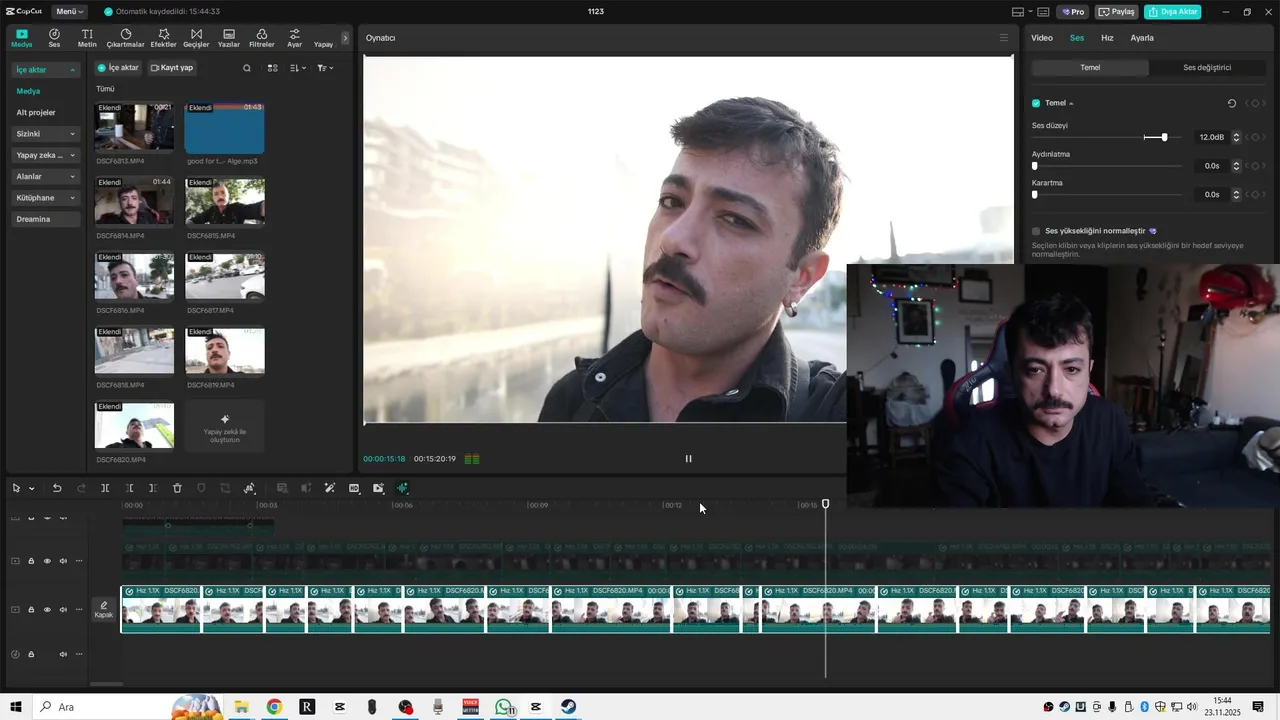Image resolution: width=1280 pixels, height=720 pixels.
Task: Add keyframe for Ses düzeyi
Action: click(1255, 137)
